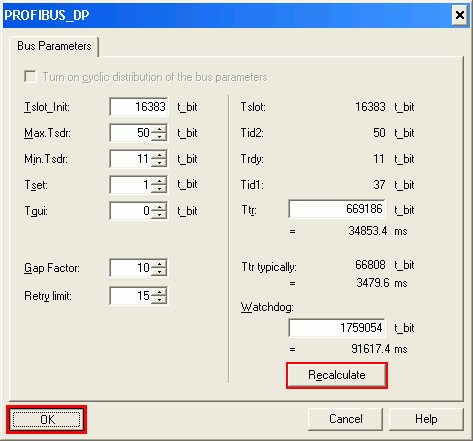The image size is (473, 441).
Task: Increase Max.Tsdr with the up arrow
Action: pyautogui.click(x=159, y=129)
